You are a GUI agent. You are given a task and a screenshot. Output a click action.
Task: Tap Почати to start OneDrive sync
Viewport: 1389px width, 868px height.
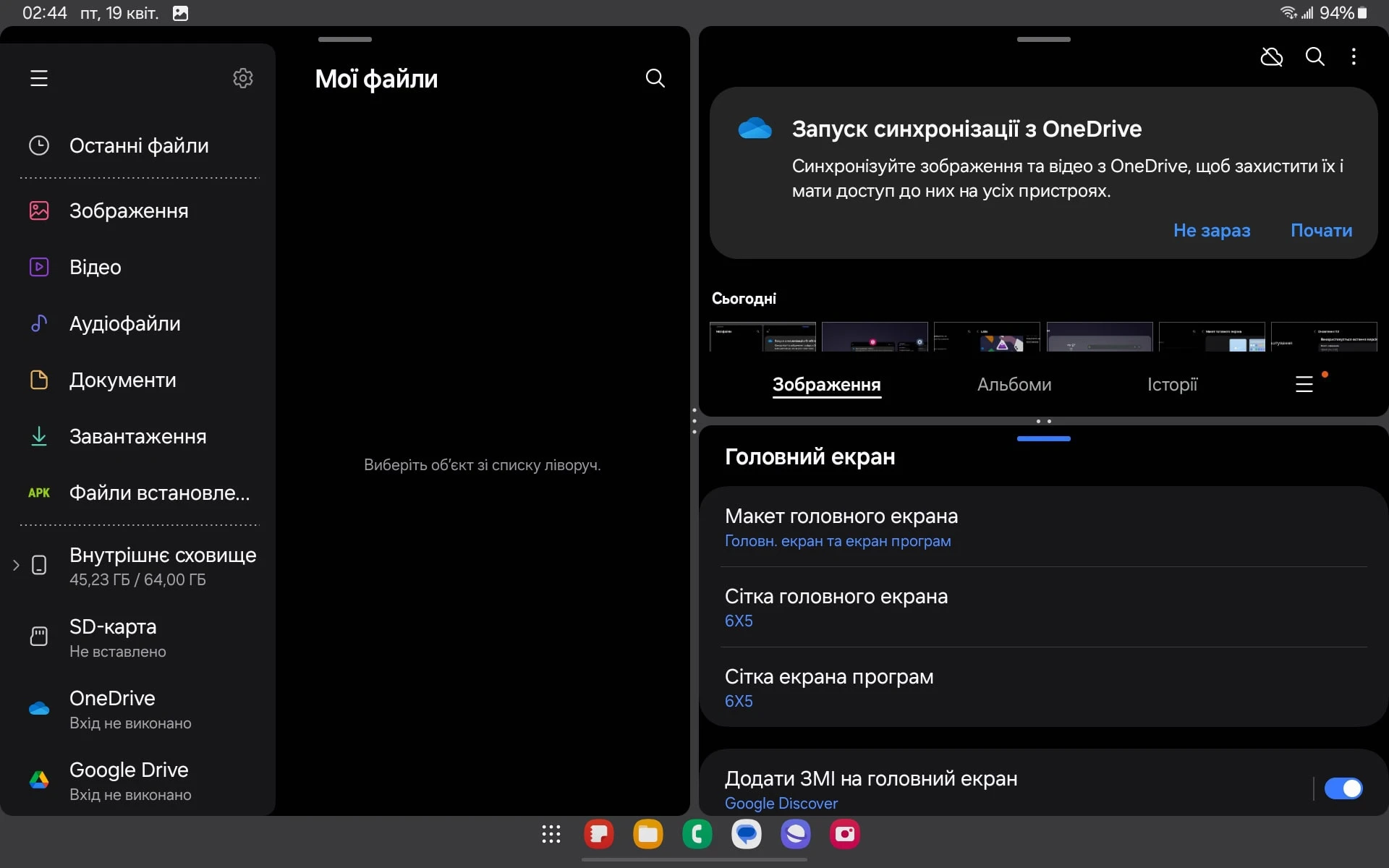tap(1321, 230)
